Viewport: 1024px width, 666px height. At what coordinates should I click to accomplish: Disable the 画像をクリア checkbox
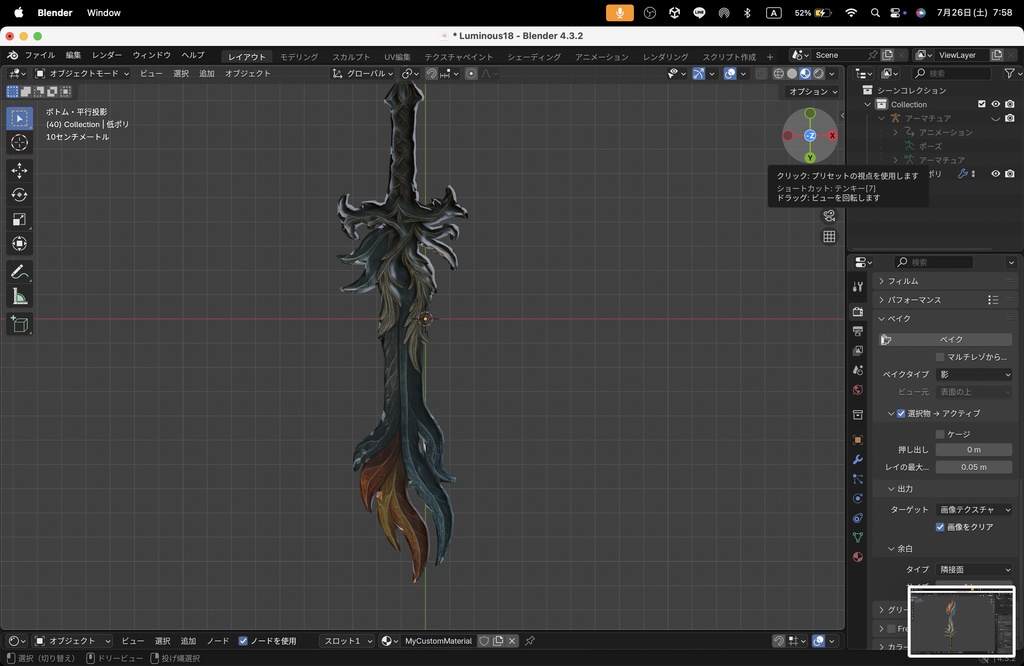[940, 527]
